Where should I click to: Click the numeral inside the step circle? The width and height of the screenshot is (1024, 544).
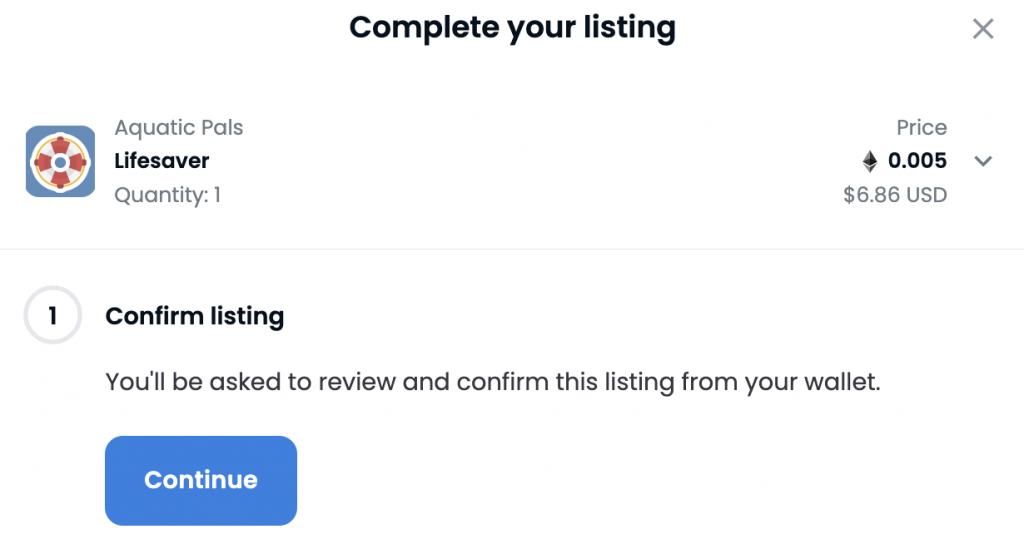pyautogui.click(x=53, y=315)
